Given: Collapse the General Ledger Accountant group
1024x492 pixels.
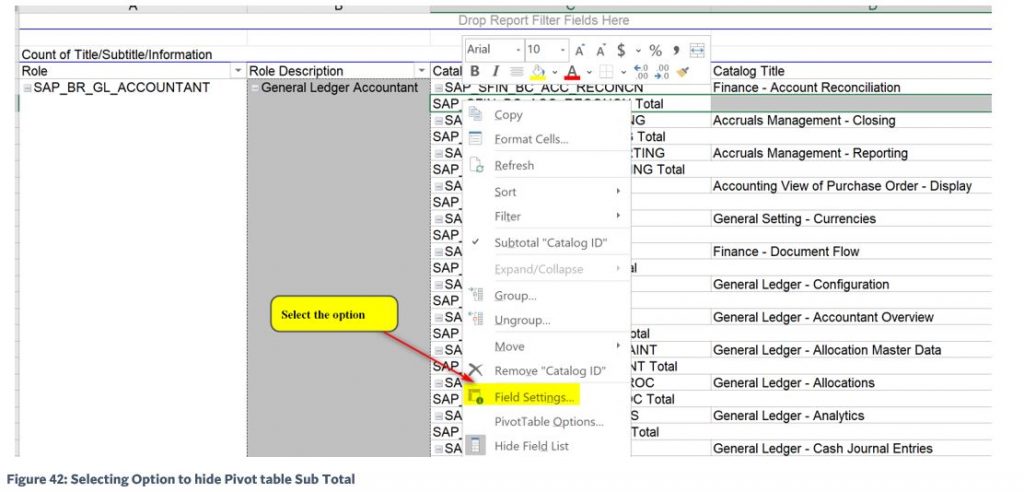Looking at the screenshot, I should pyautogui.click(x=254, y=88).
